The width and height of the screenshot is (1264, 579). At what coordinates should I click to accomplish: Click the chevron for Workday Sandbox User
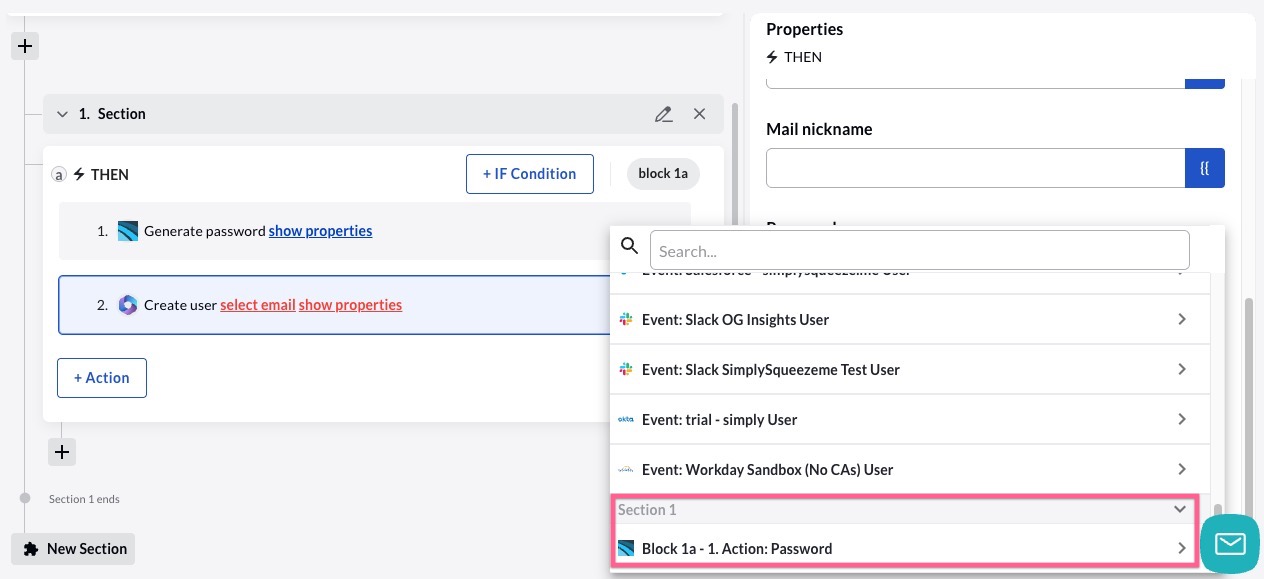[1182, 470]
